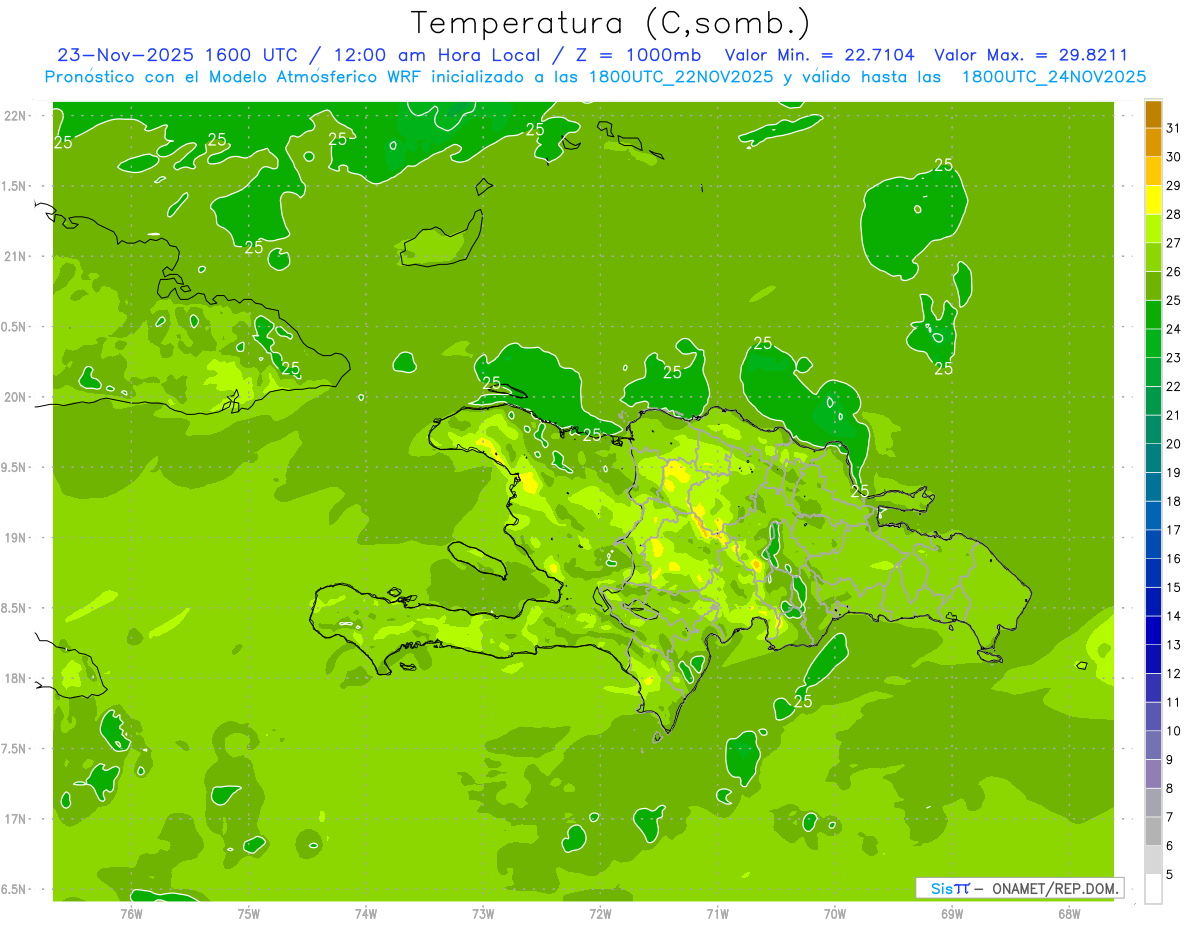Click the gray legend band between 6 and 7
The width and height of the screenshot is (1200, 927).
[x=1153, y=831]
